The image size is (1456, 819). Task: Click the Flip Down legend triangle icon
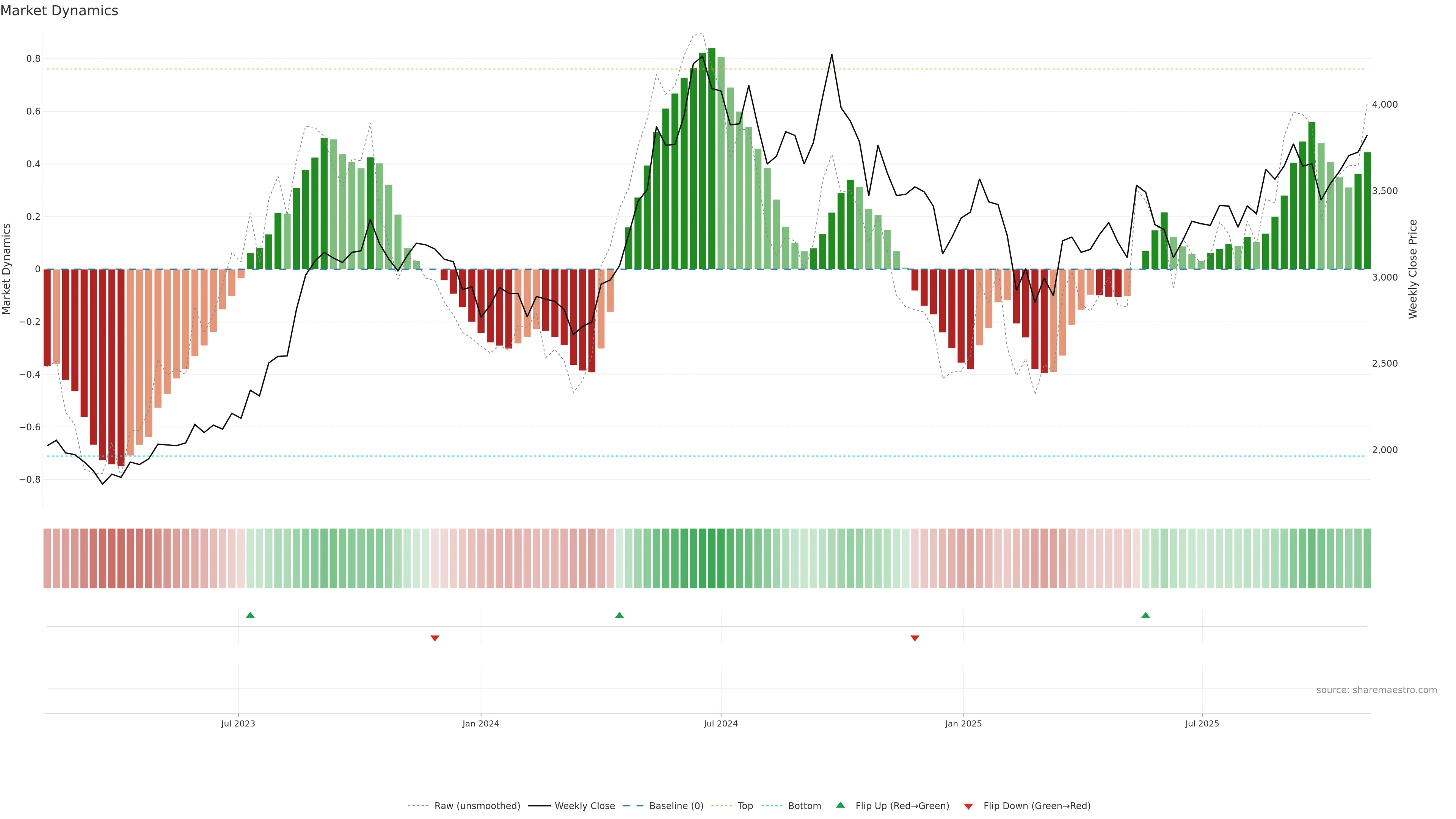[968, 806]
